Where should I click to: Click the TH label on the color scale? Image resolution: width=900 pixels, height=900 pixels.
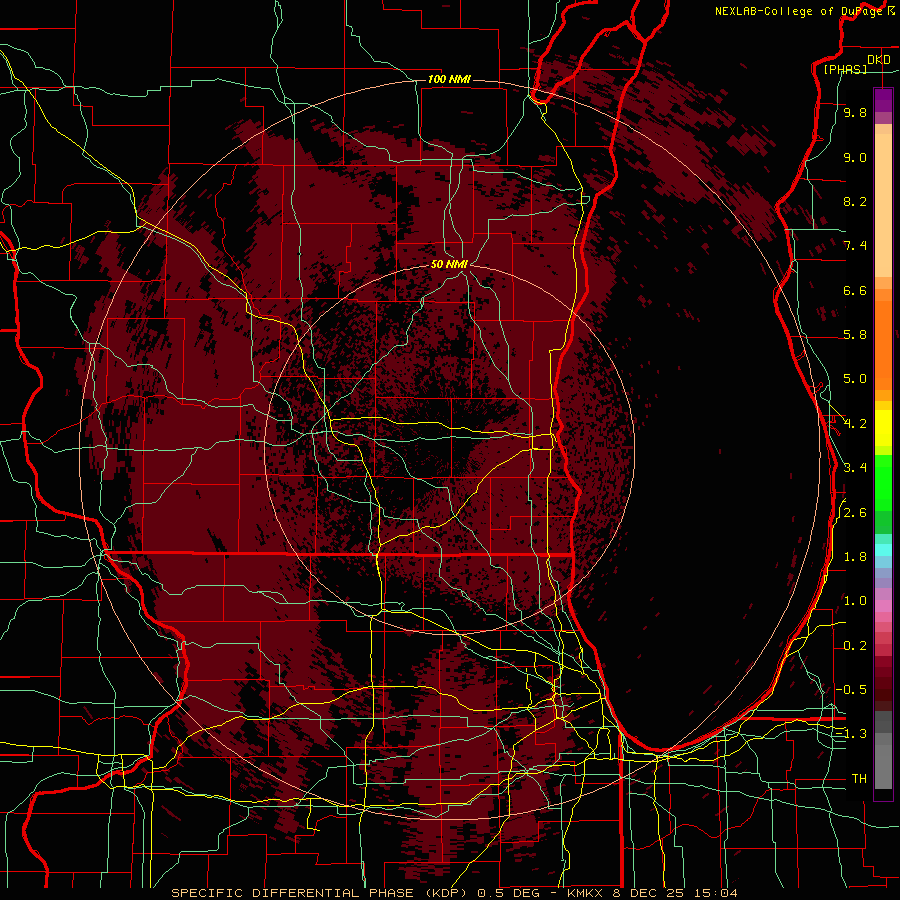click(859, 778)
